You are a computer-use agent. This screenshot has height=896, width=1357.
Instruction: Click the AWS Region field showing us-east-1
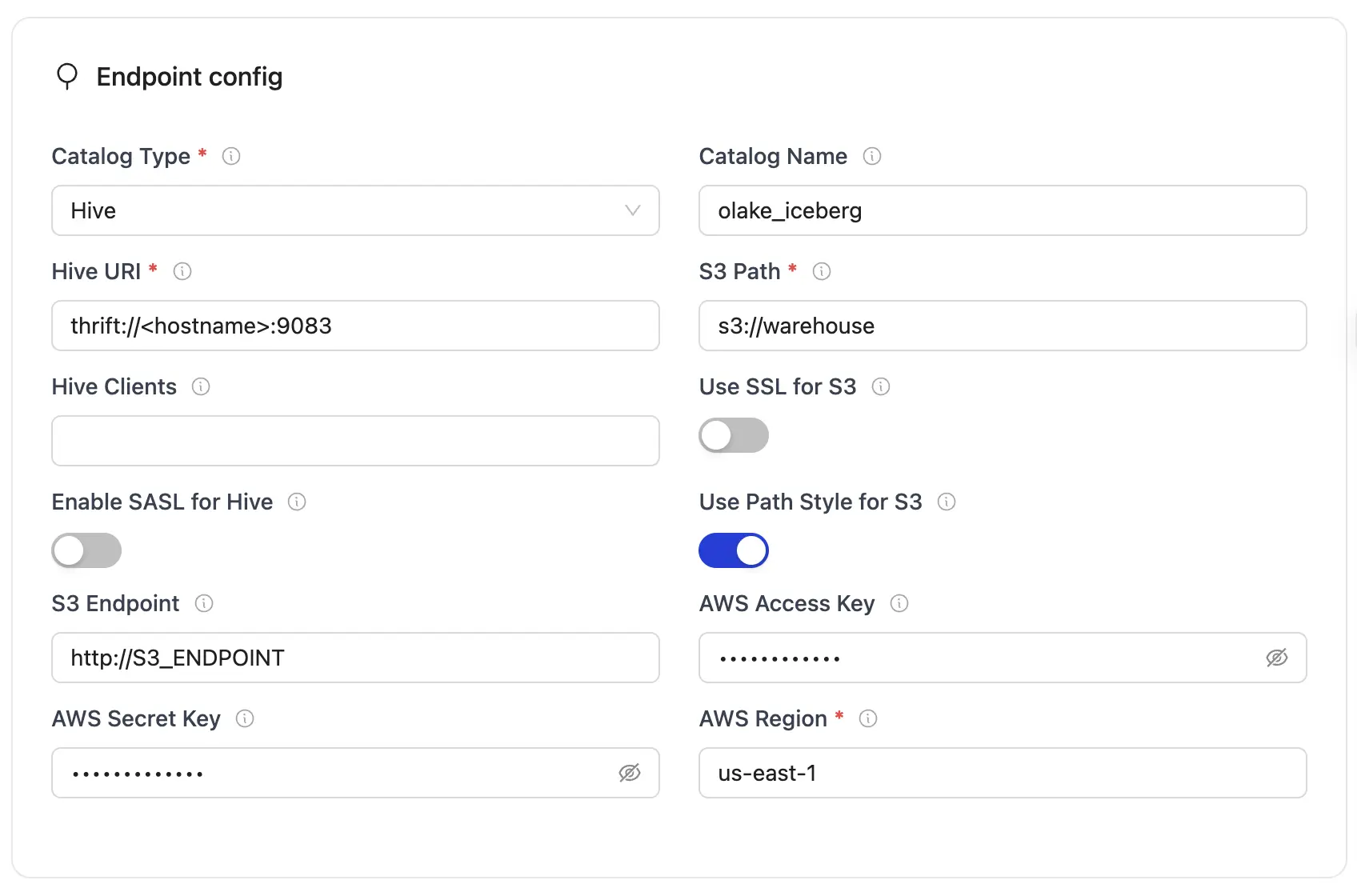point(1002,773)
